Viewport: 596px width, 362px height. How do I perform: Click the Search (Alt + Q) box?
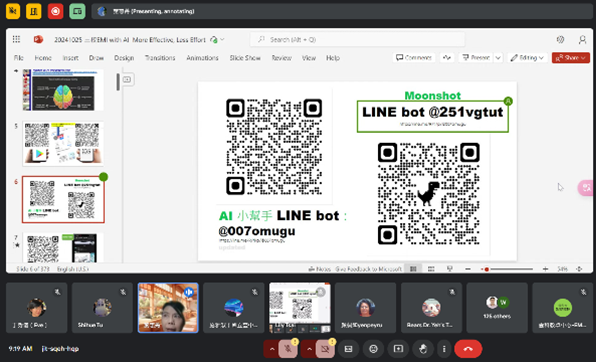[357, 40]
